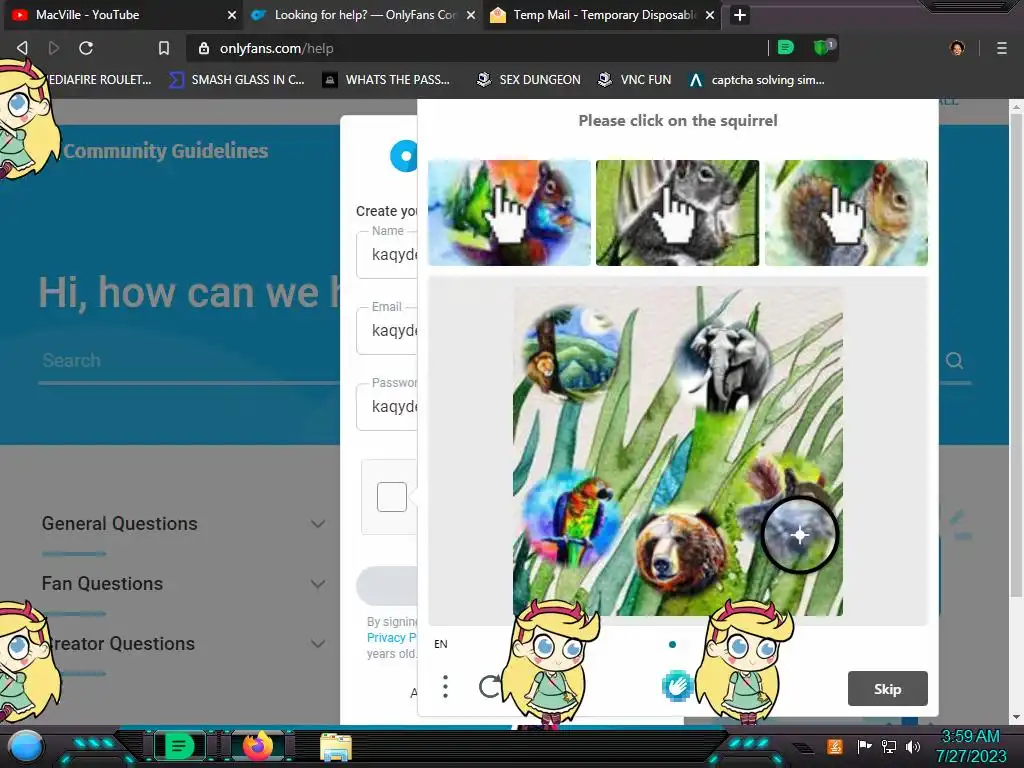The width and height of the screenshot is (1024, 768).
Task: Open the captcha solving sim... bookmark
Action: 757,80
